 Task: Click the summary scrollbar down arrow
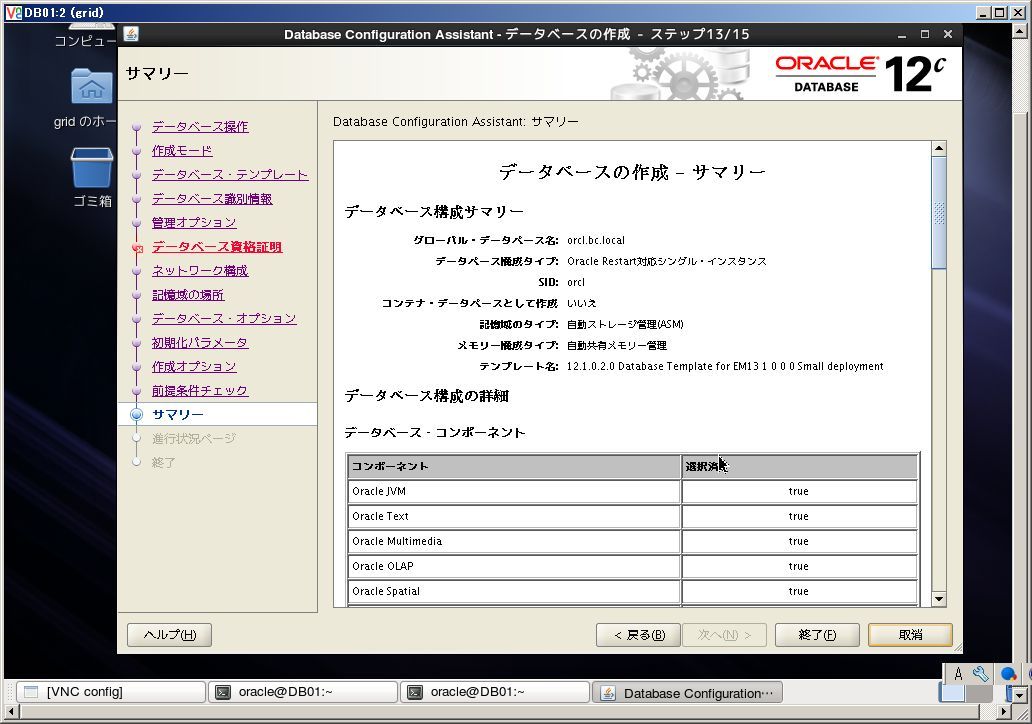pyautogui.click(x=939, y=599)
